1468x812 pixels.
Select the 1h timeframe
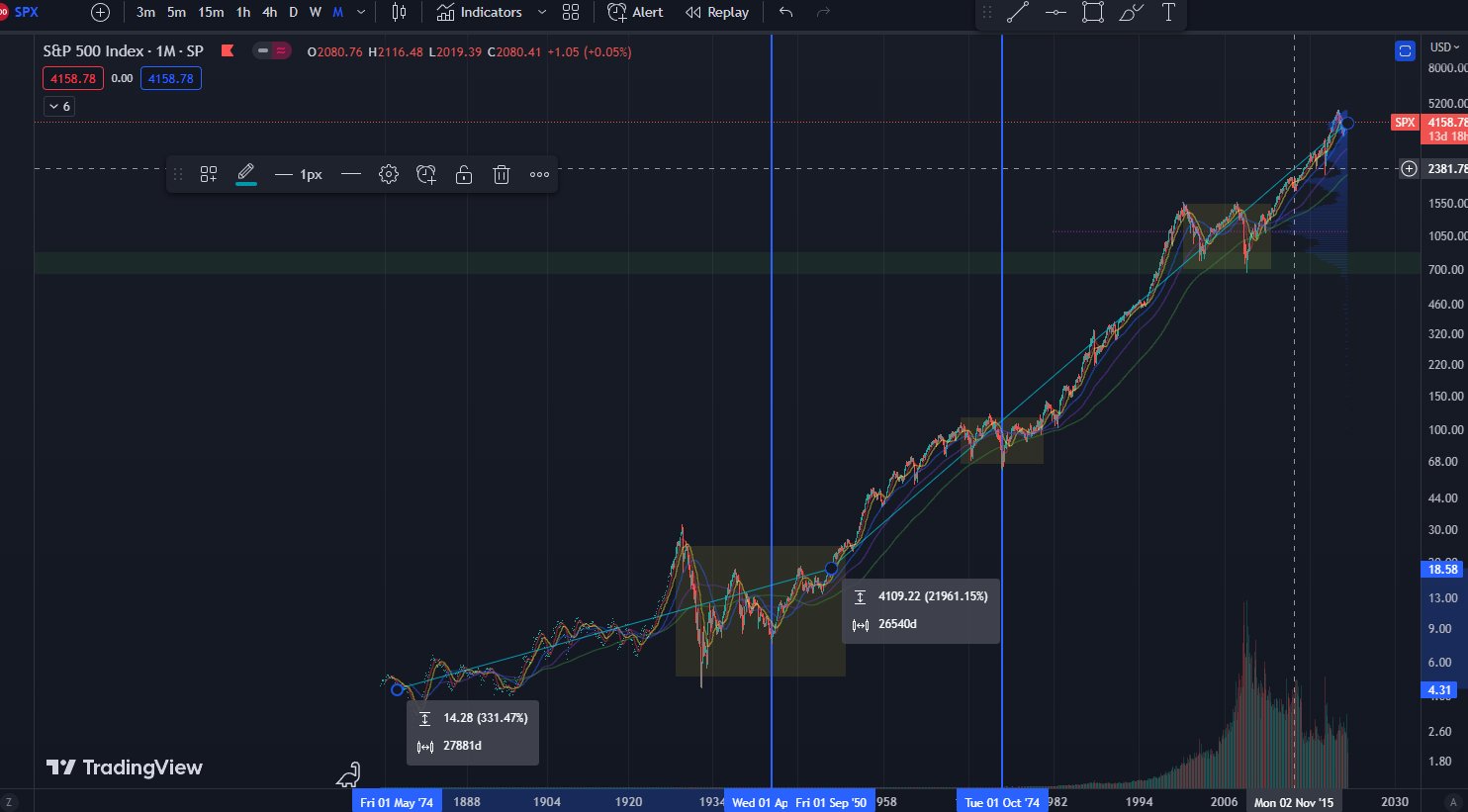(x=243, y=12)
